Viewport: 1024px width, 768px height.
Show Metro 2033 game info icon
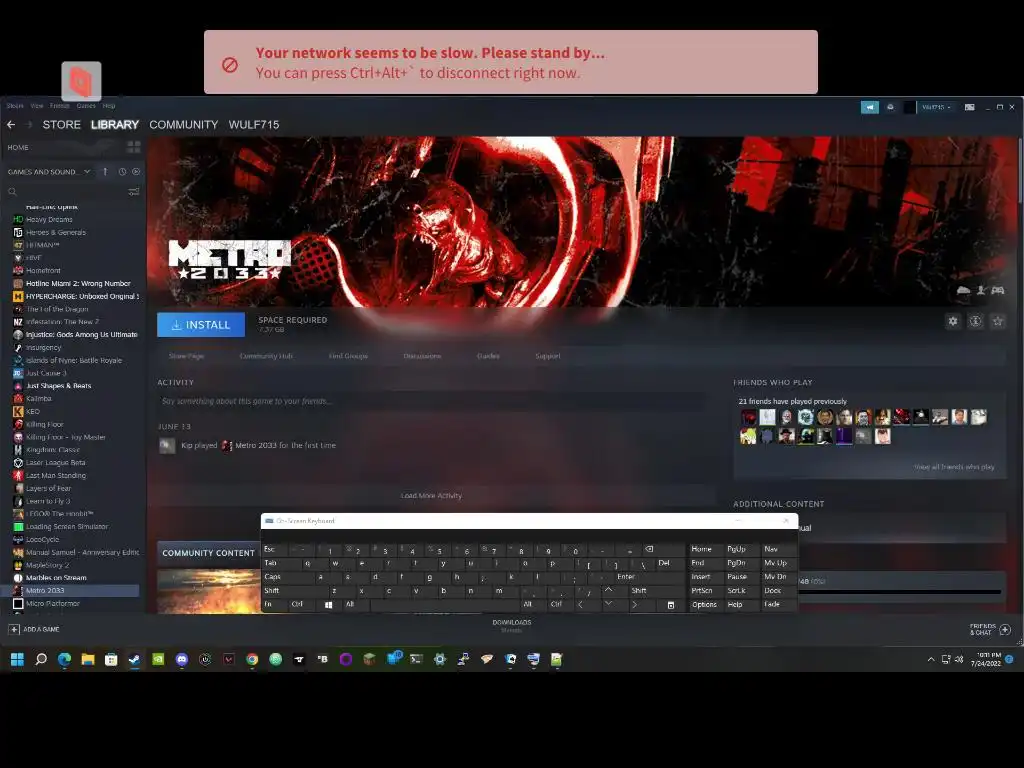point(976,321)
